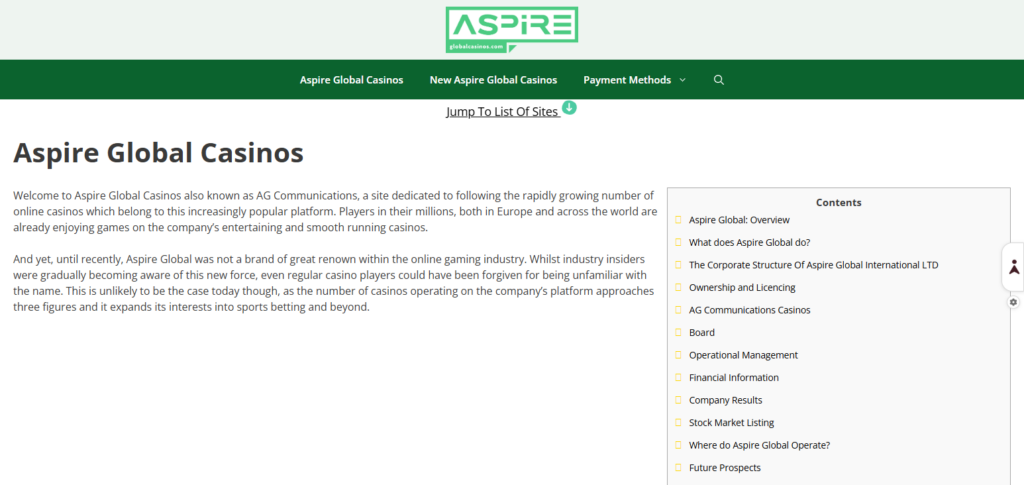The width and height of the screenshot is (1024, 485).
Task: Click the yellow bullet beside Operational Management
Action: click(678, 355)
